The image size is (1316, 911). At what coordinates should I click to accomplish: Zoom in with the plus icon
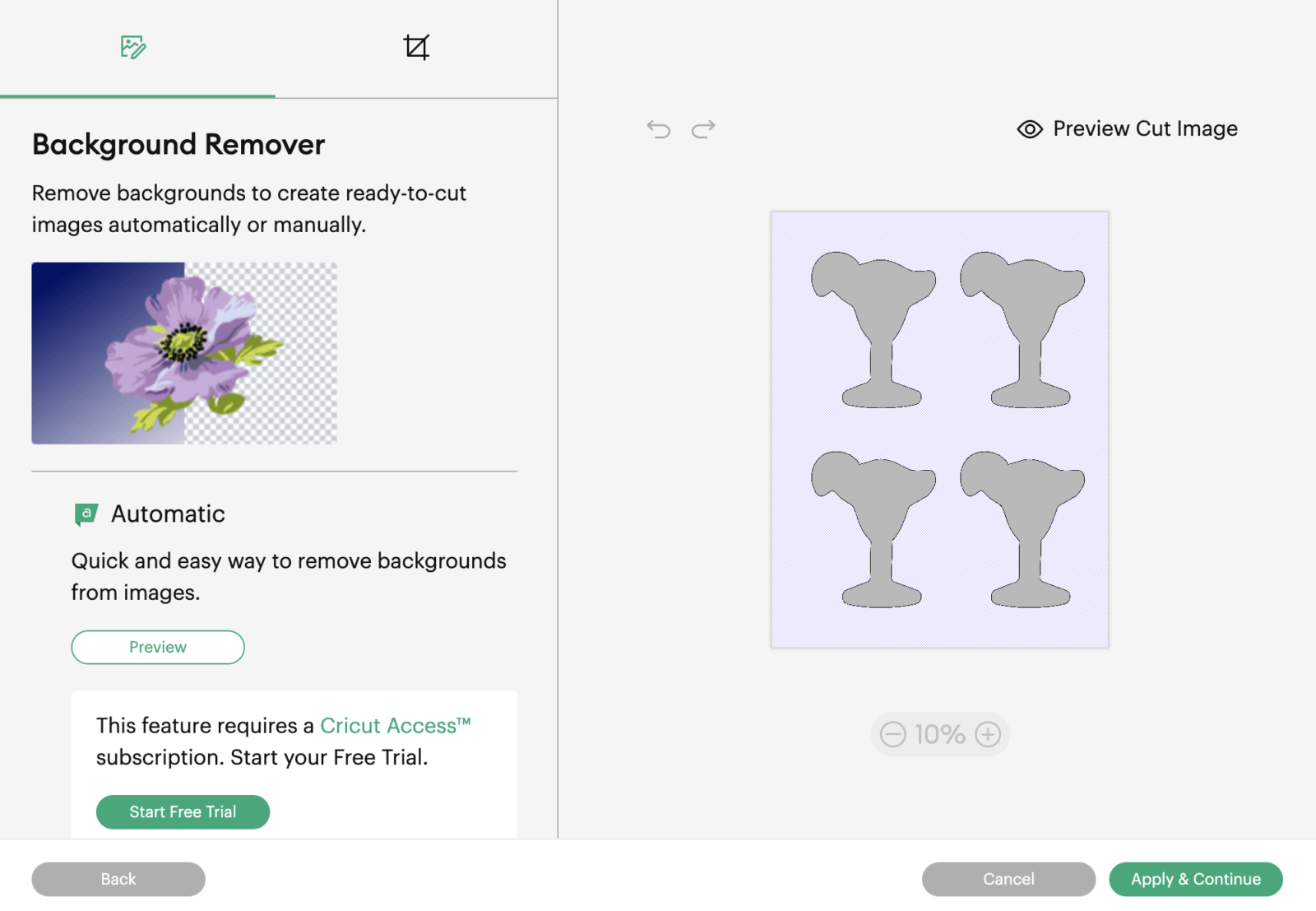pyautogui.click(x=988, y=734)
